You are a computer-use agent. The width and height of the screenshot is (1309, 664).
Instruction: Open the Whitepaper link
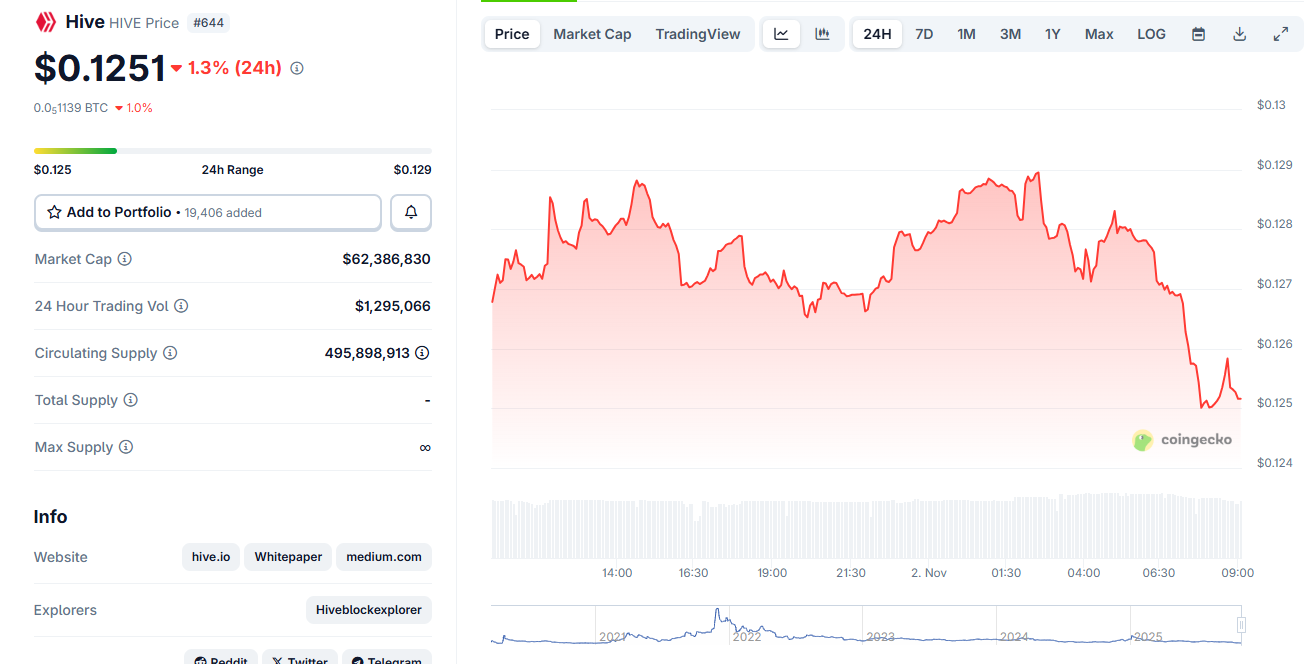[288, 557]
